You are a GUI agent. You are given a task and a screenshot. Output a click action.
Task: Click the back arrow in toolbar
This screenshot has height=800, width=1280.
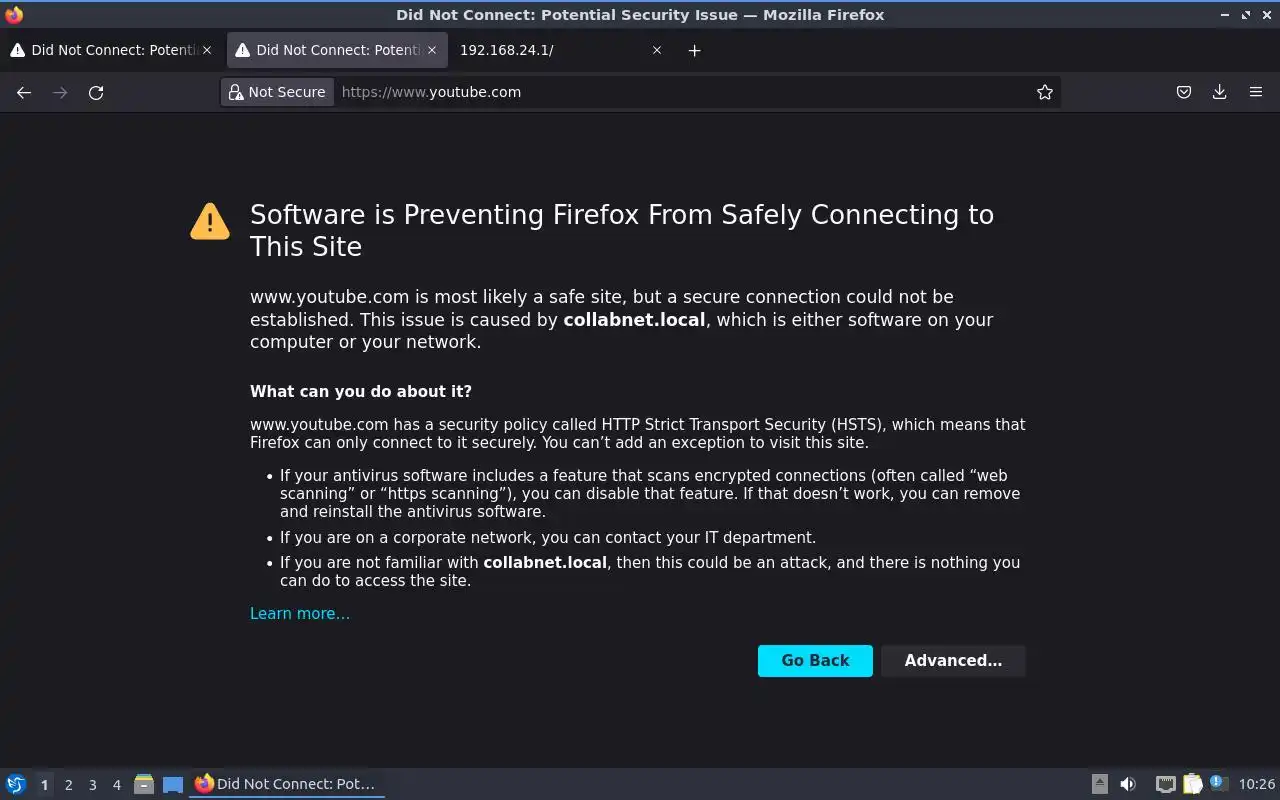24,92
